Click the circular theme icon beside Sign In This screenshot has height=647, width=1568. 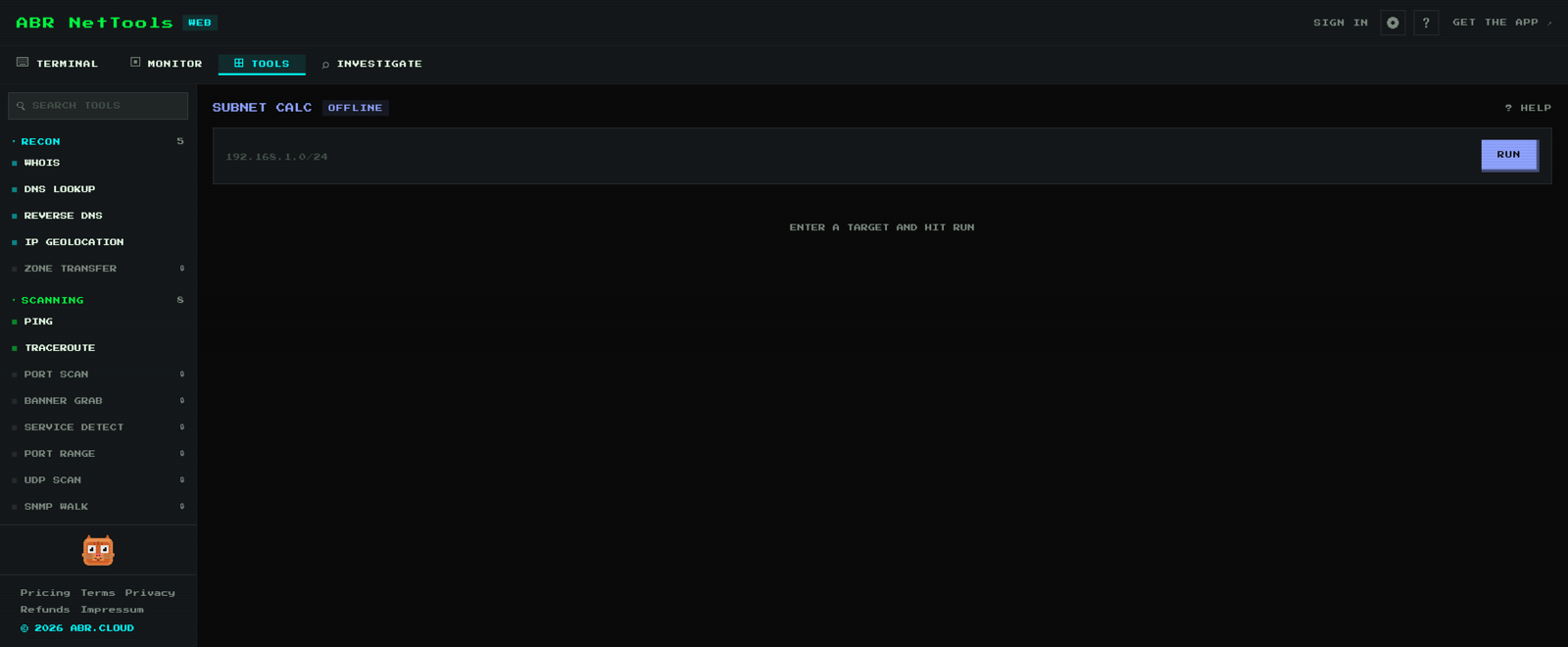click(1393, 23)
